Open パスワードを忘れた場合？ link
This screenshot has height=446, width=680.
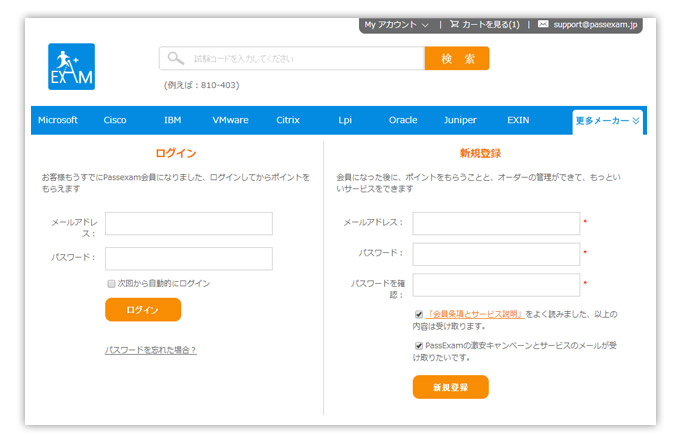[x=150, y=350]
